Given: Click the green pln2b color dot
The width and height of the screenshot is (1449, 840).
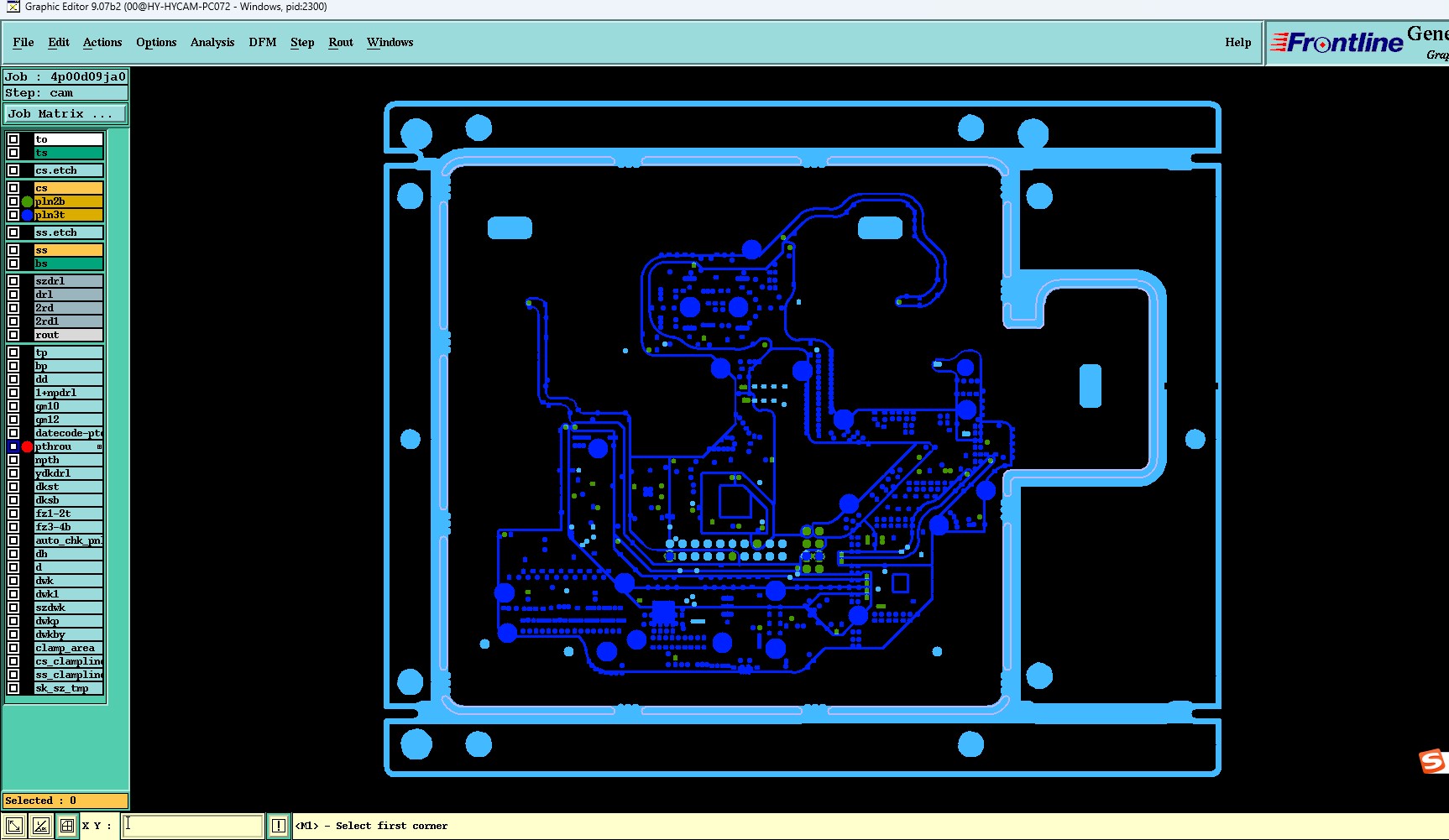Looking at the screenshot, I should (27, 201).
